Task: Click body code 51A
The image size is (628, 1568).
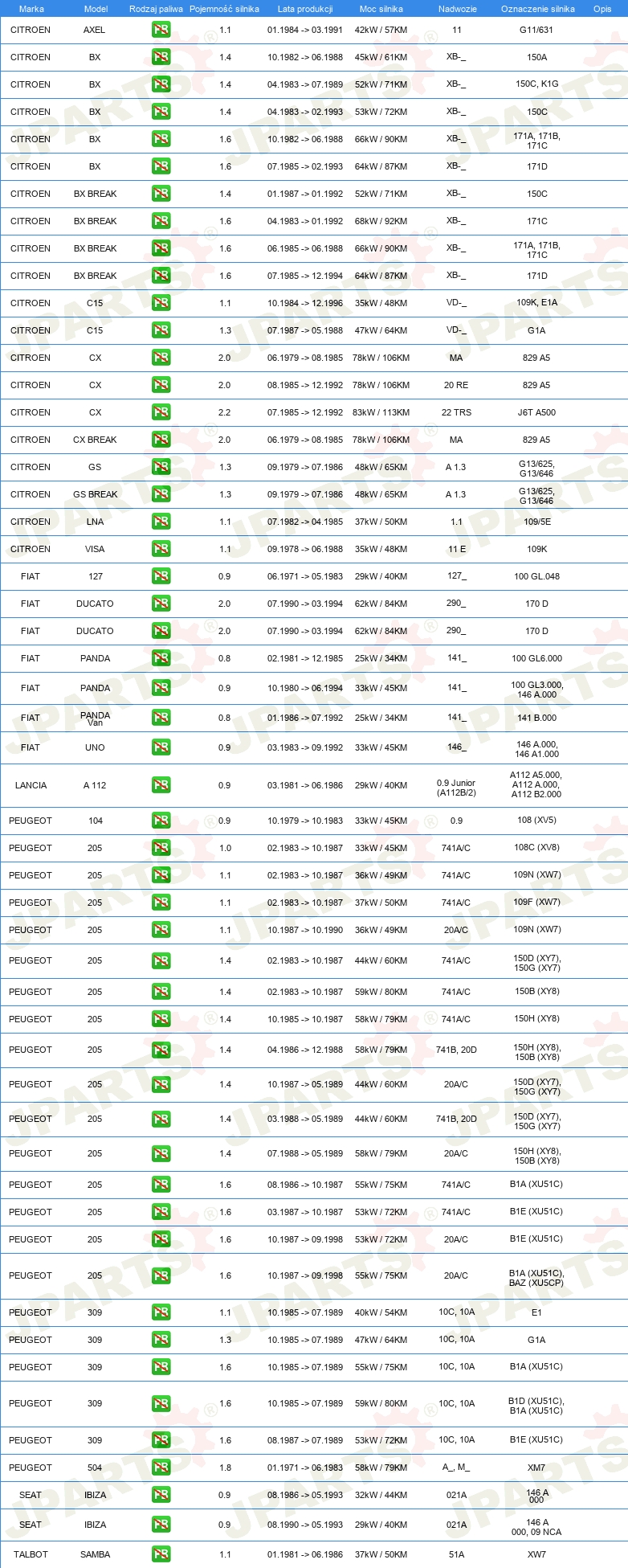Action: click(x=456, y=1554)
